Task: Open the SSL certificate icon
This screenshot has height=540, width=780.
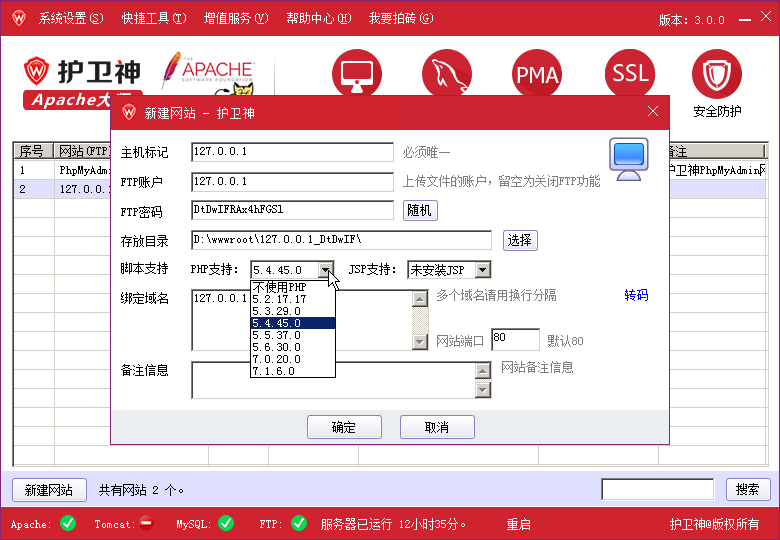Action: [630, 73]
